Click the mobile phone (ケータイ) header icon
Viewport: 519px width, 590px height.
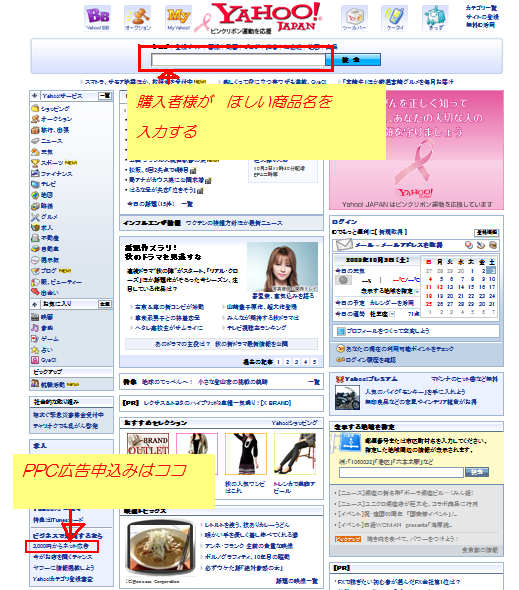(x=394, y=18)
